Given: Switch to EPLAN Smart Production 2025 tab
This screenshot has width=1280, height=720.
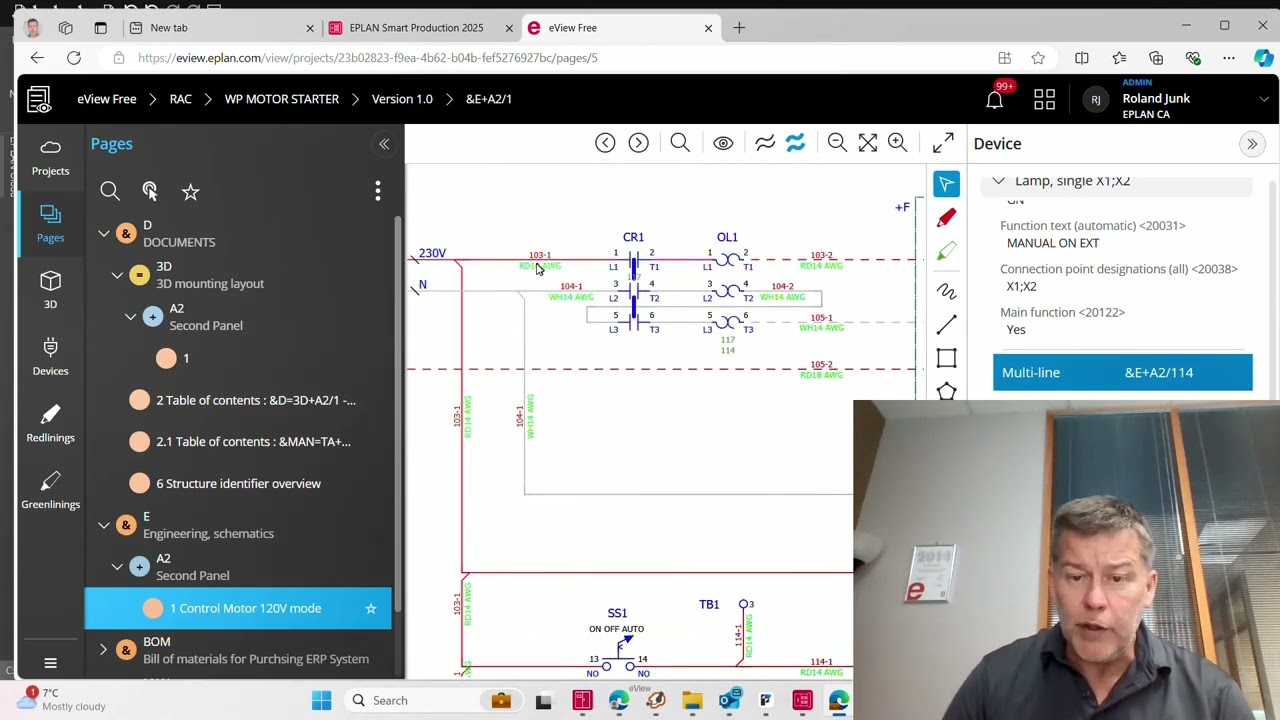Looking at the screenshot, I should click(x=418, y=28).
